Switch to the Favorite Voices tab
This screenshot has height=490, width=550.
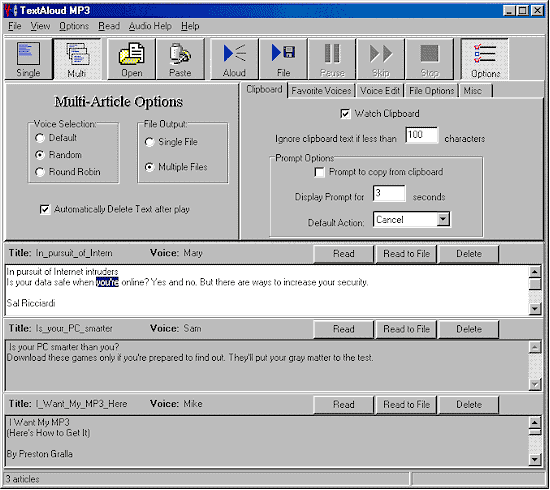point(321,91)
